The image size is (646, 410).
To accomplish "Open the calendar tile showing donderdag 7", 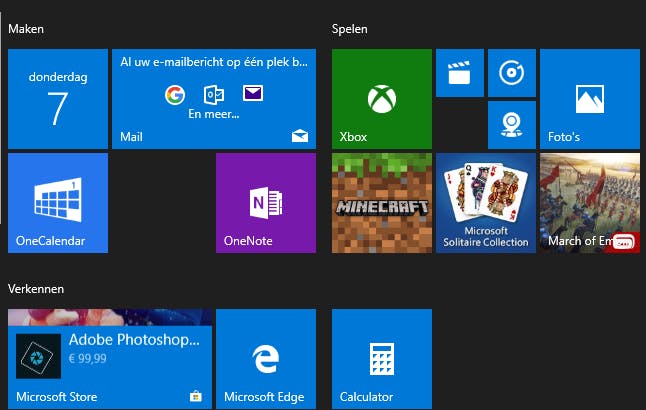I will coord(58,99).
